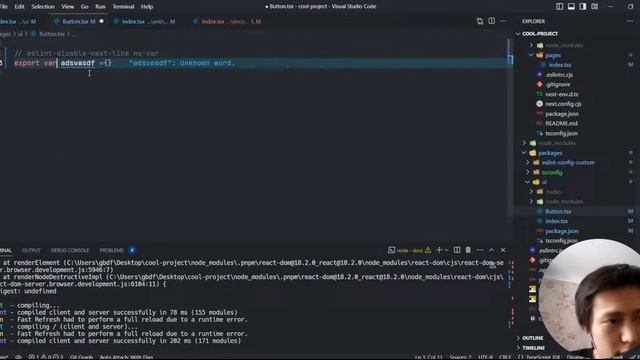The height and width of the screenshot is (360, 640).
Task: Collapse the COOL-PROJECT root section
Action: [518, 33]
